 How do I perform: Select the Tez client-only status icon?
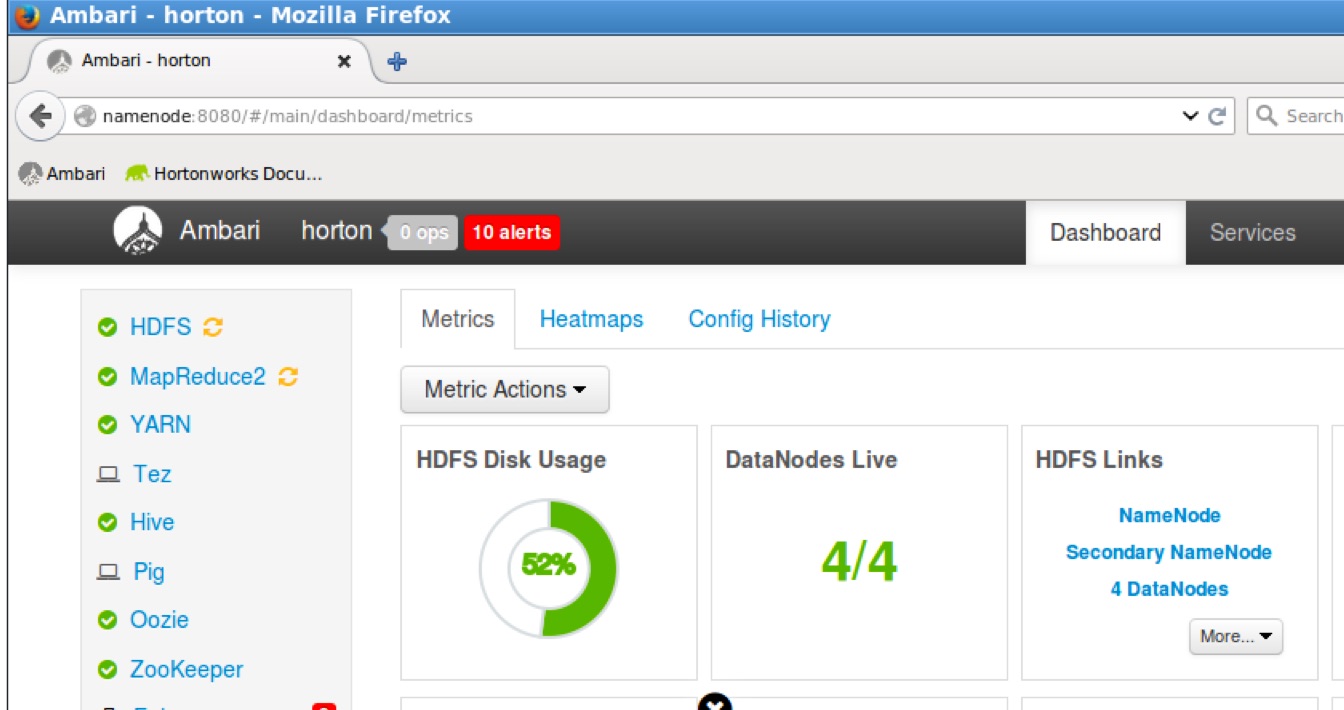(x=110, y=473)
